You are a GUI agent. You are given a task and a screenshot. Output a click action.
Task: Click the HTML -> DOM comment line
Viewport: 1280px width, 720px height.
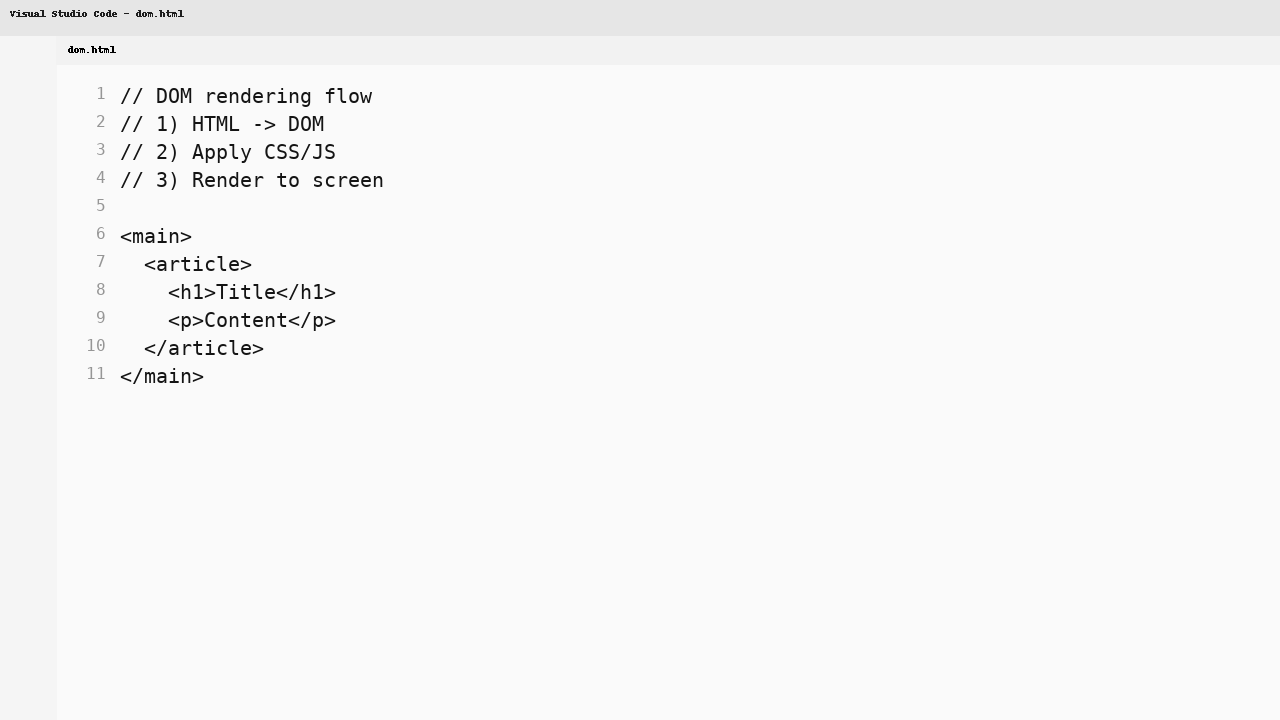221,124
